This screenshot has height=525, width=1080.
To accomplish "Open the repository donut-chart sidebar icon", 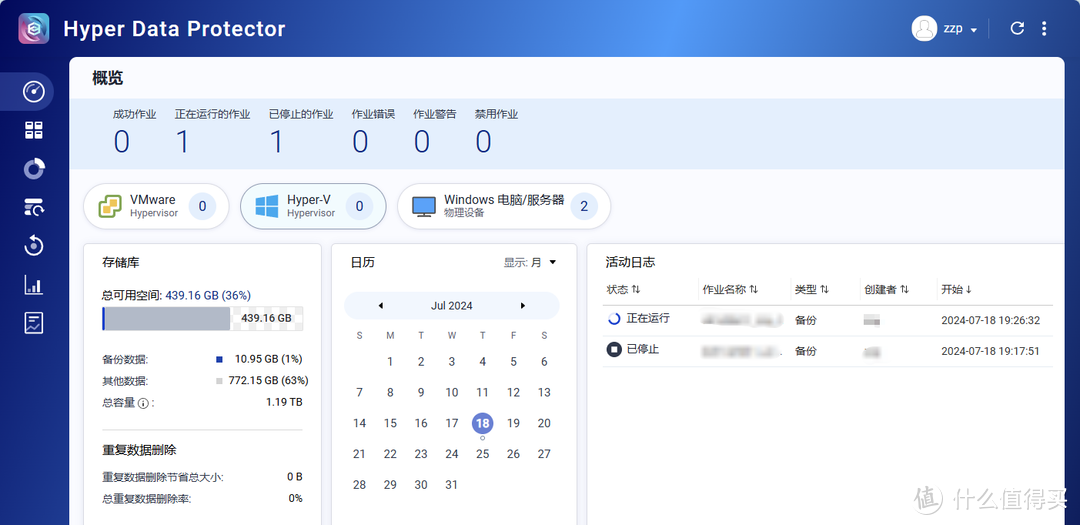I will 34,169.
